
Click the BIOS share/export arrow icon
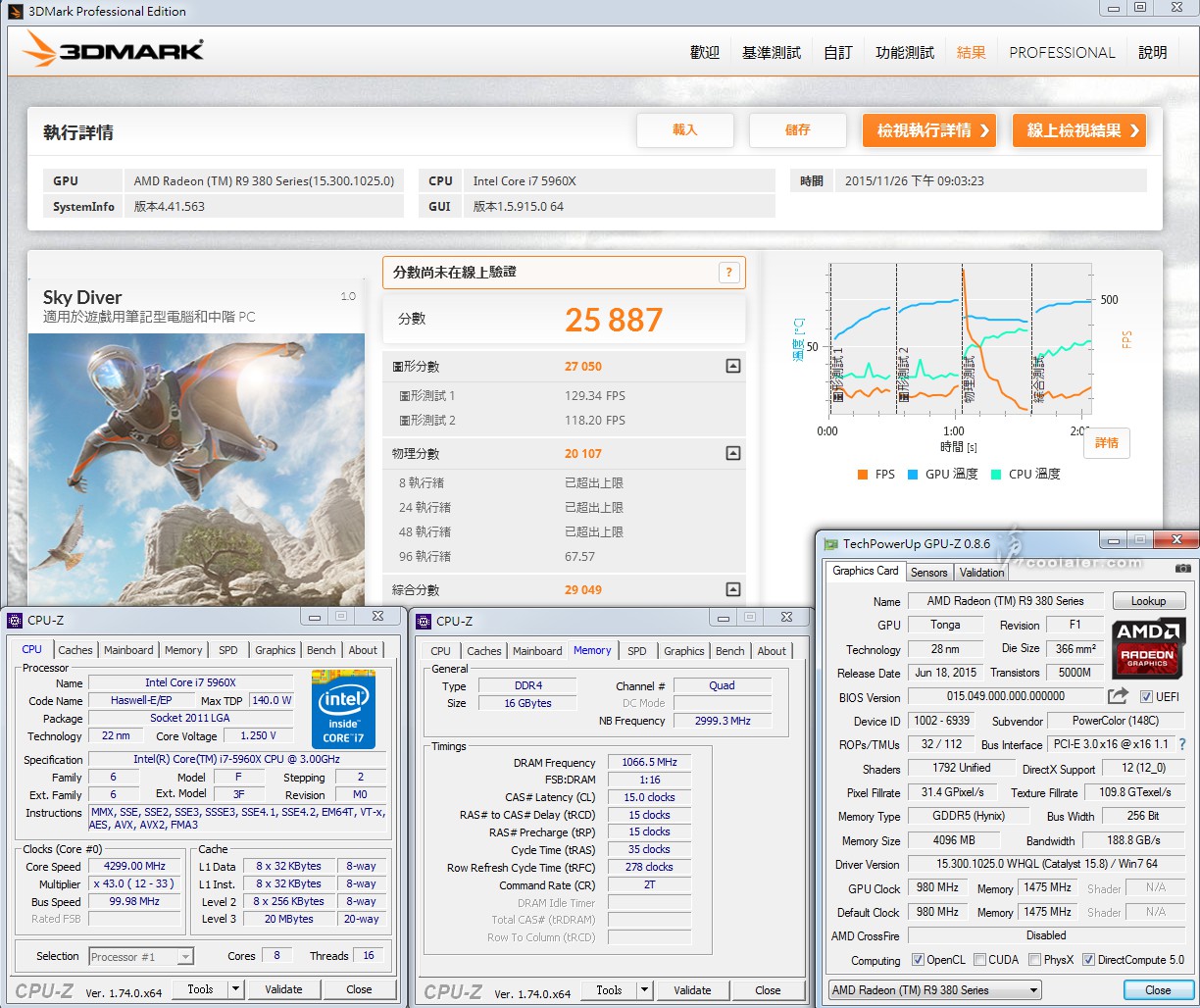[1118, 696]
